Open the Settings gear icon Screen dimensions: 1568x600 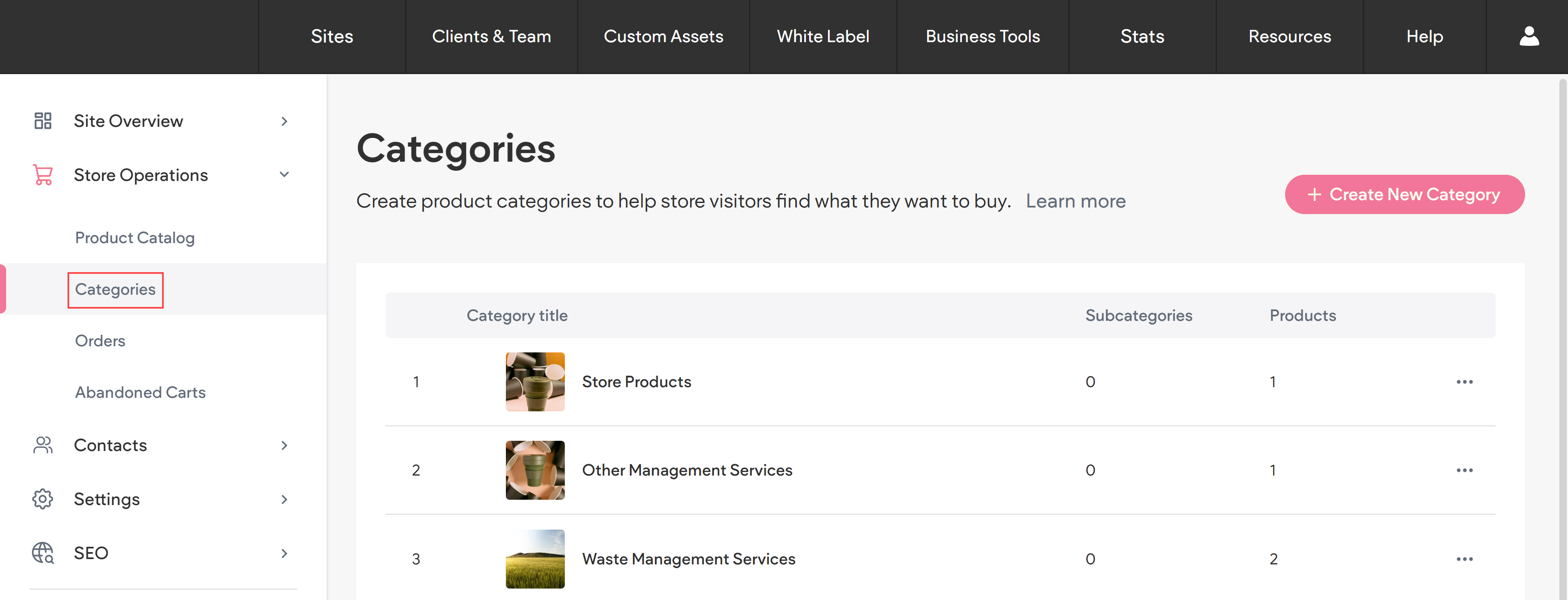pyautogui.click(x=42, y=498)
